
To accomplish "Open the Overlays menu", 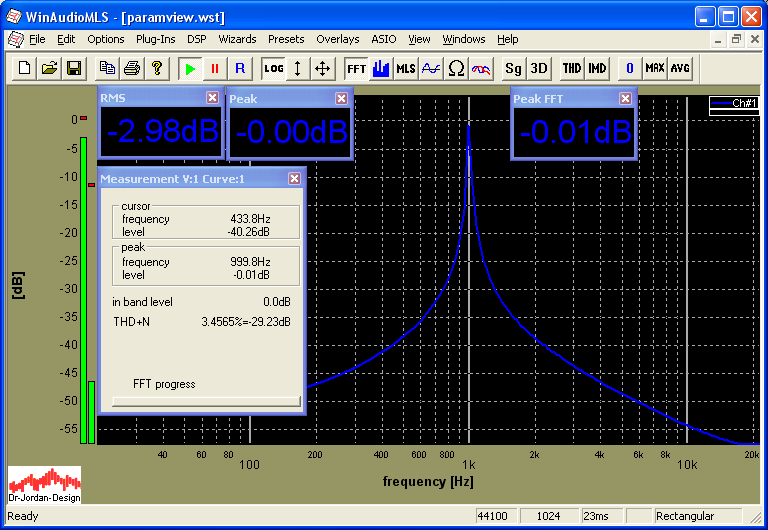I will click(338, 39).
